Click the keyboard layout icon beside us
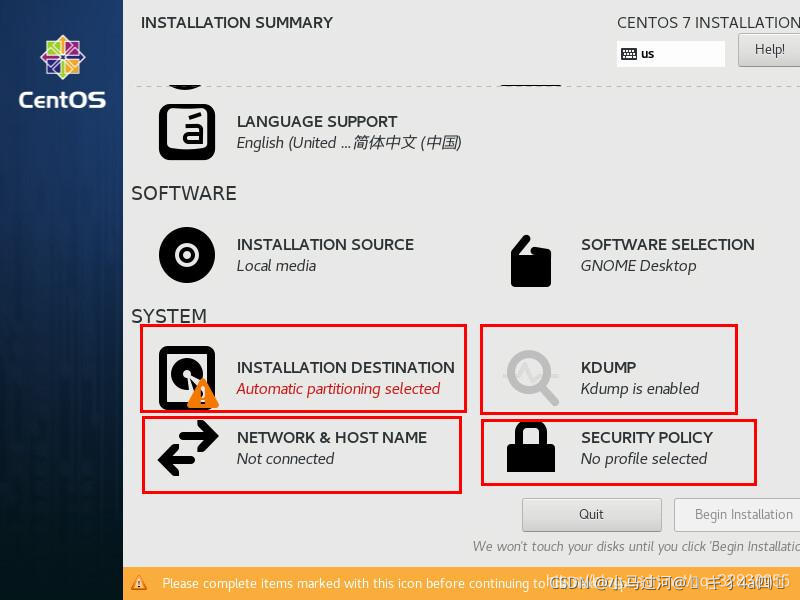This screenshot has width=800, height=600. click(629, 54)
